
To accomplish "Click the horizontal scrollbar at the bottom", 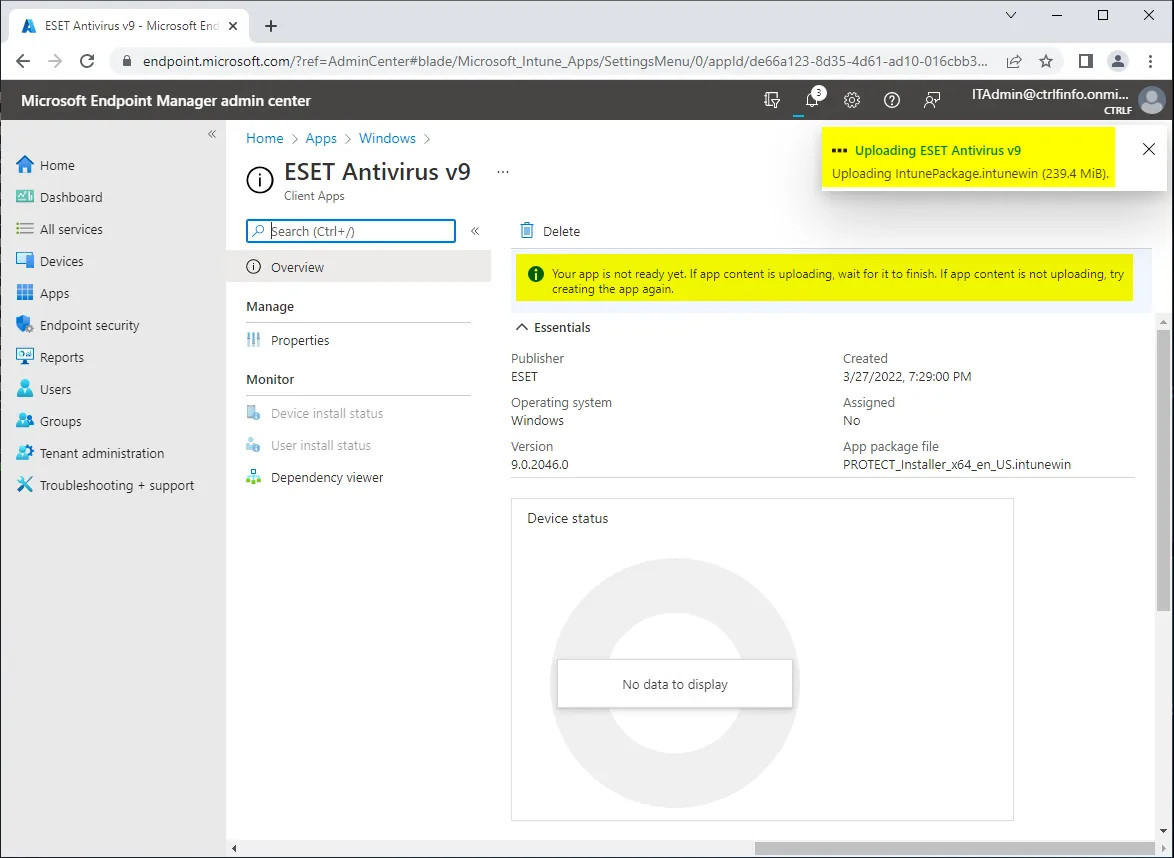I will tap(954, 848).
